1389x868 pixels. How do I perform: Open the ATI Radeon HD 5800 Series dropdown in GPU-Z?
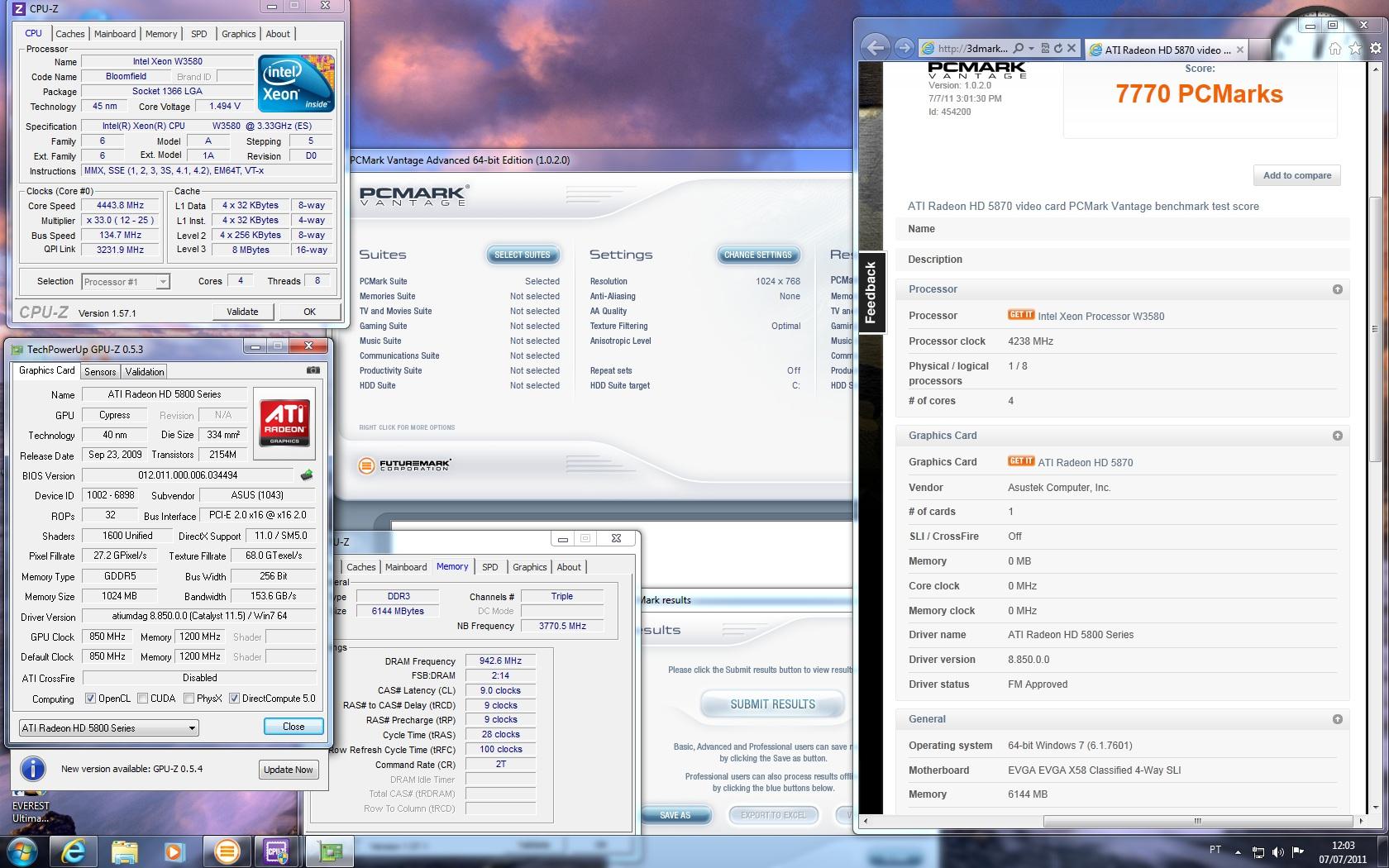pos(108,728)
